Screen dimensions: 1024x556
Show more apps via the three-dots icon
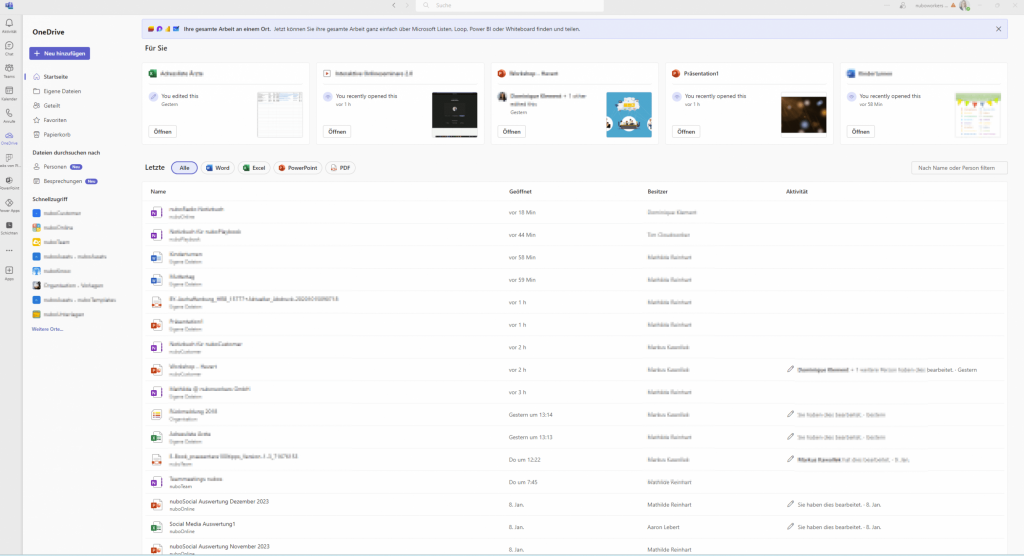click(x=9, y=250)
